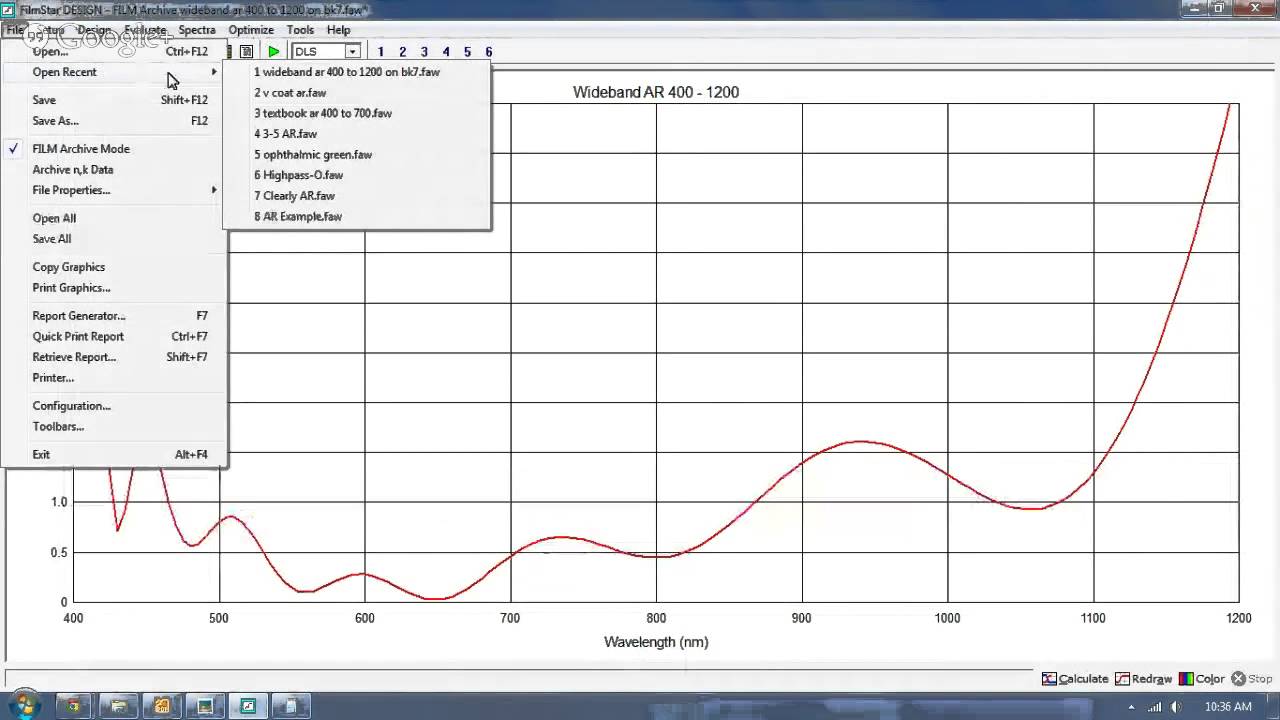Open the file explorer folder in taskbar
1280x720 pixels.
[117, 706]
